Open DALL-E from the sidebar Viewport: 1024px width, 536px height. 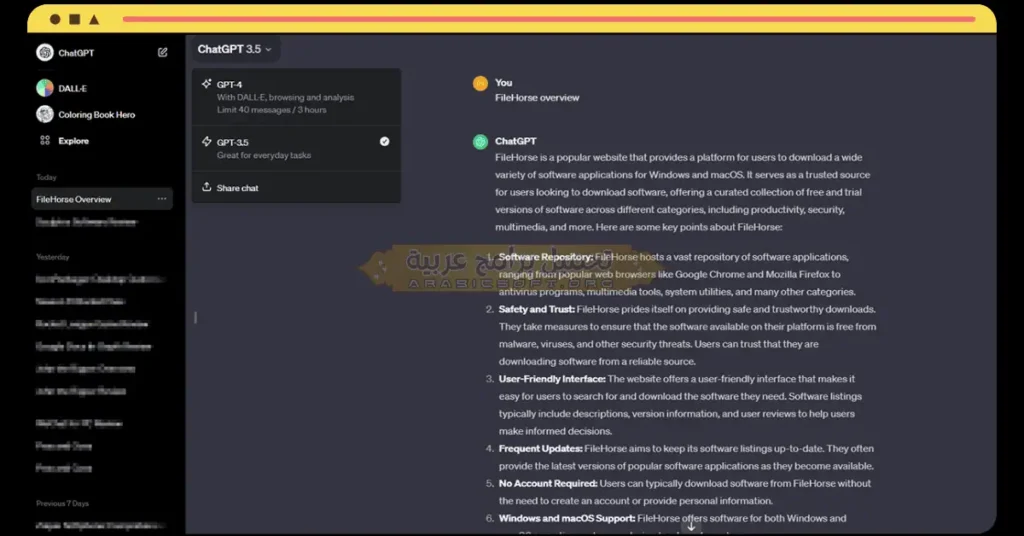click(72, 88)
